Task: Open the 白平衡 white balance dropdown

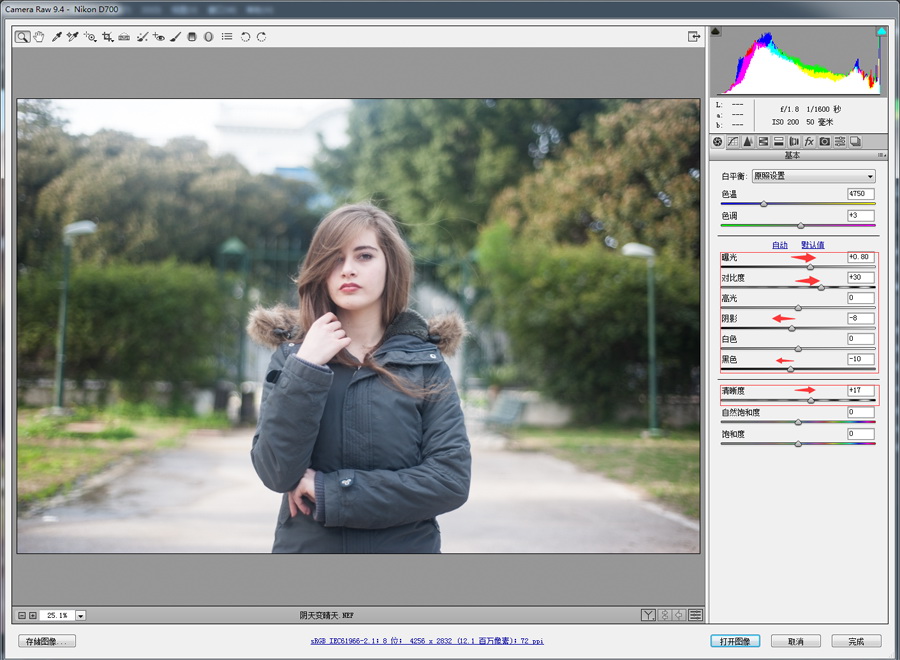Action: (x=813, y=176)
